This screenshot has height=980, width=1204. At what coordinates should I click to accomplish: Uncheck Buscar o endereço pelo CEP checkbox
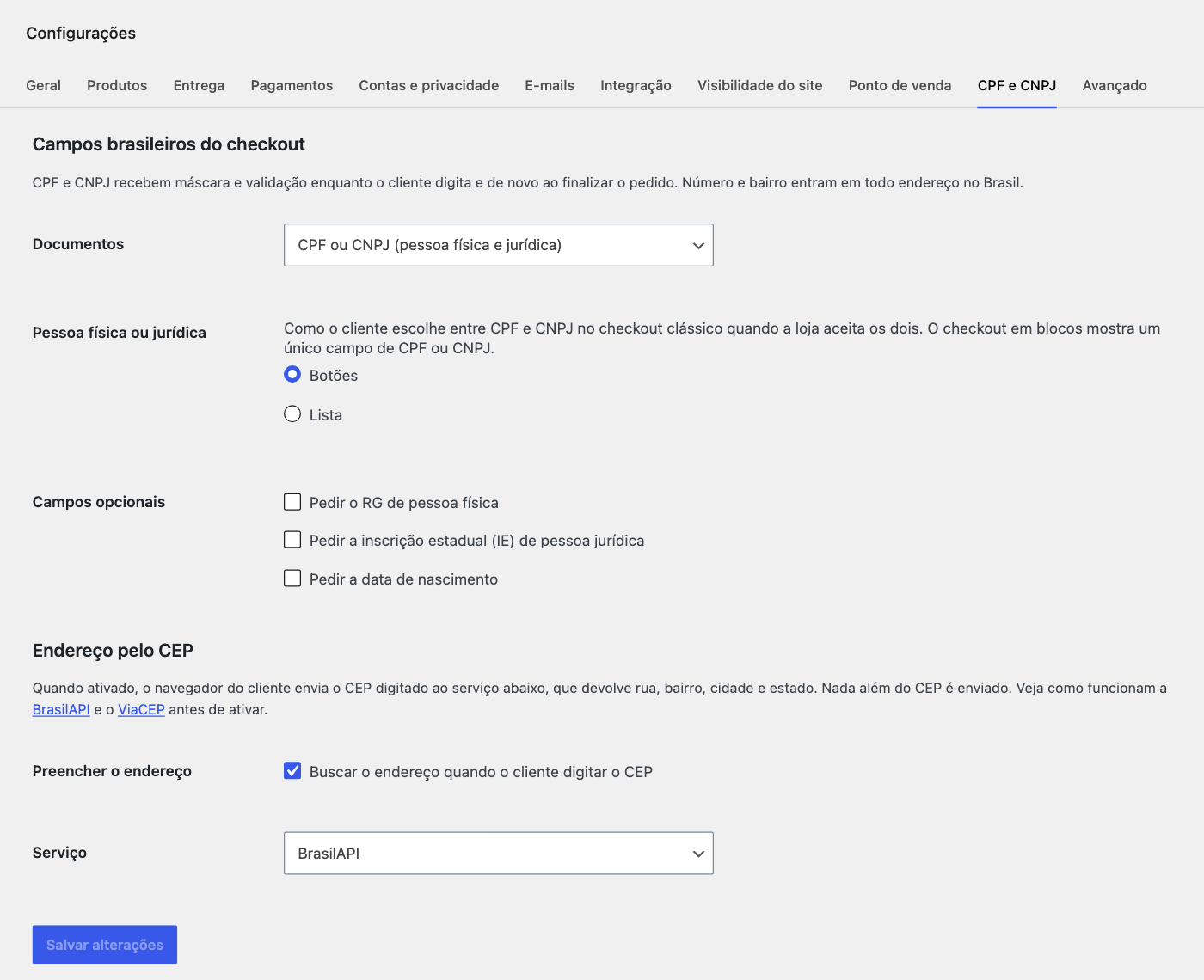tap(292, 771)
